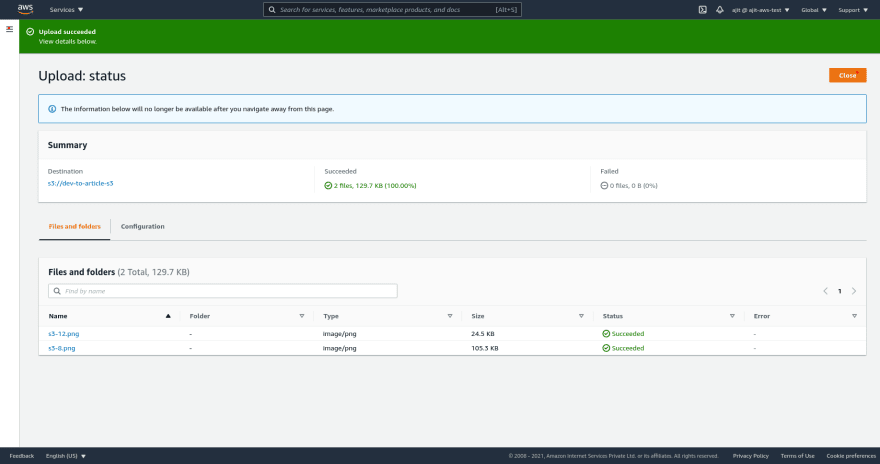Switch to the Files and folders tab
This screenshot has height=464, width=880.
pyautogui.click(x=75, y=227)
